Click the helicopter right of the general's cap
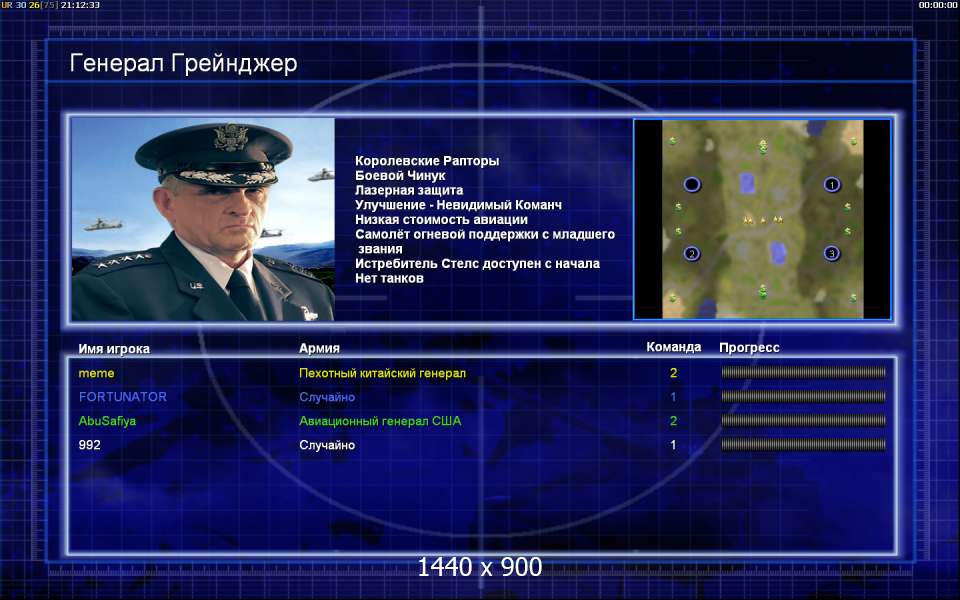This screenshot has height=600, width=960. [x=321, y=176]
